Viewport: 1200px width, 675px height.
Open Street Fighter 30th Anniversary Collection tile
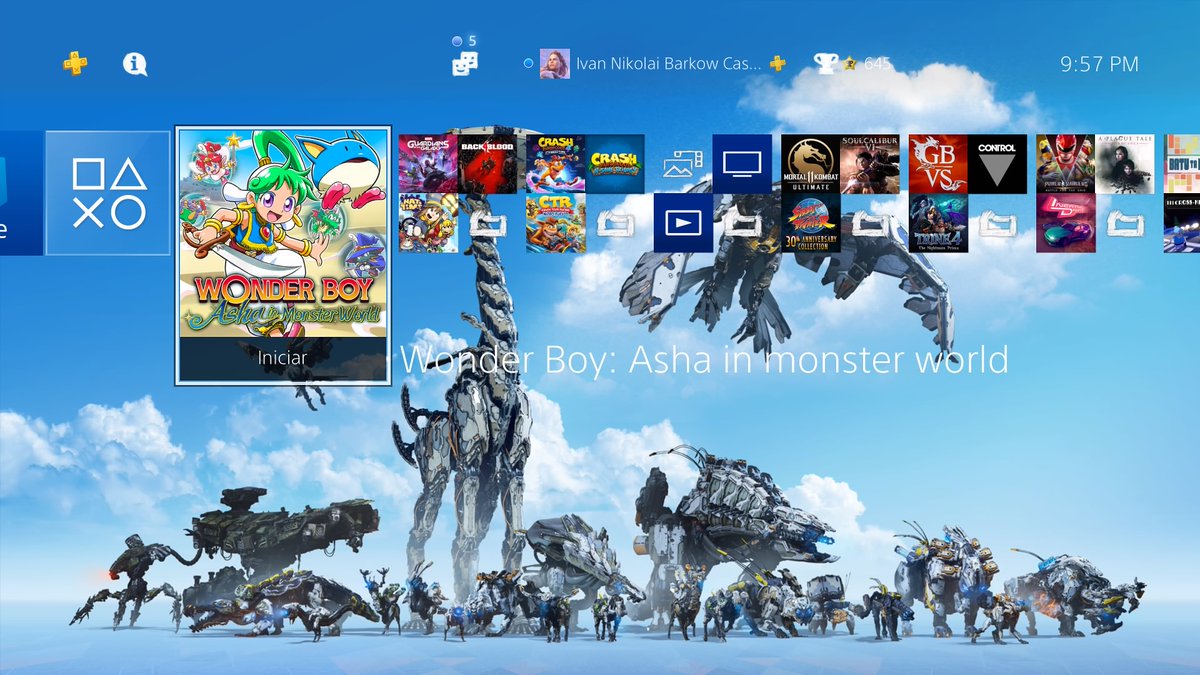pos(811,223)
